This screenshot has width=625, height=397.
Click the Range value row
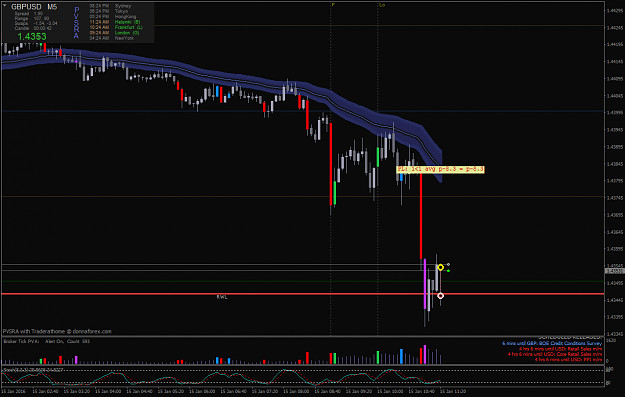[32, 18]
